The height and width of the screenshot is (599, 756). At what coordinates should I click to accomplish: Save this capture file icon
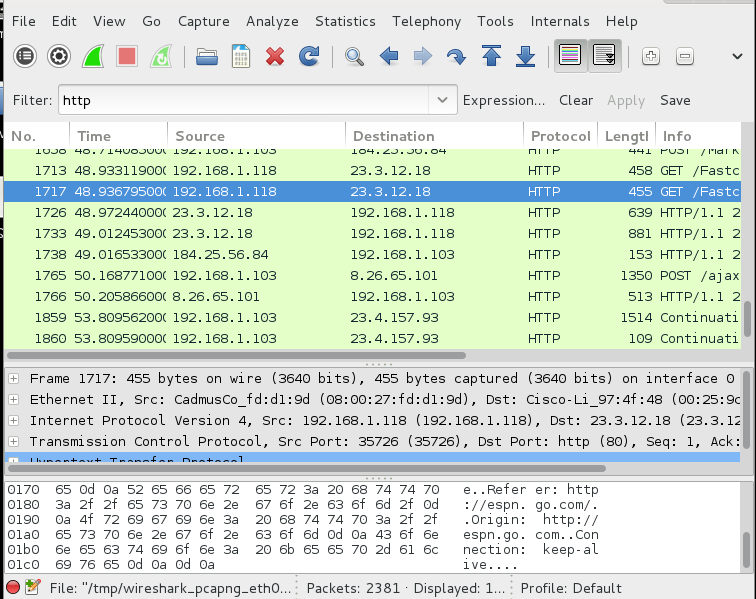(x=241, y=56)
